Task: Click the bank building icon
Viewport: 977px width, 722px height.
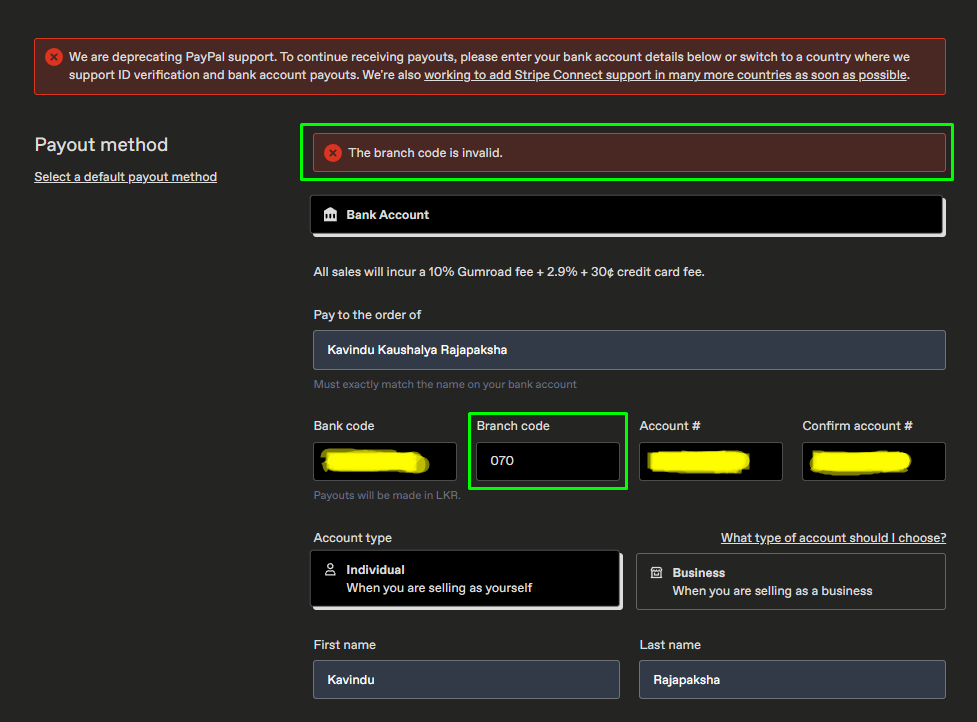Action: (330, 215)
